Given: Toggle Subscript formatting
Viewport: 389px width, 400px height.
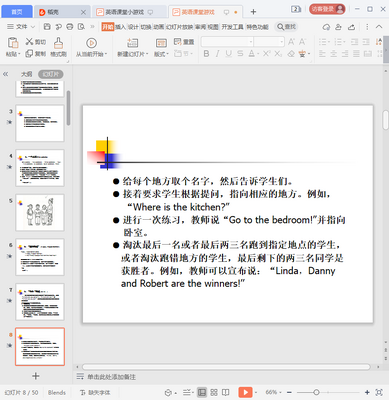Looking at the screenshot, I should click(x=278, y=53).
